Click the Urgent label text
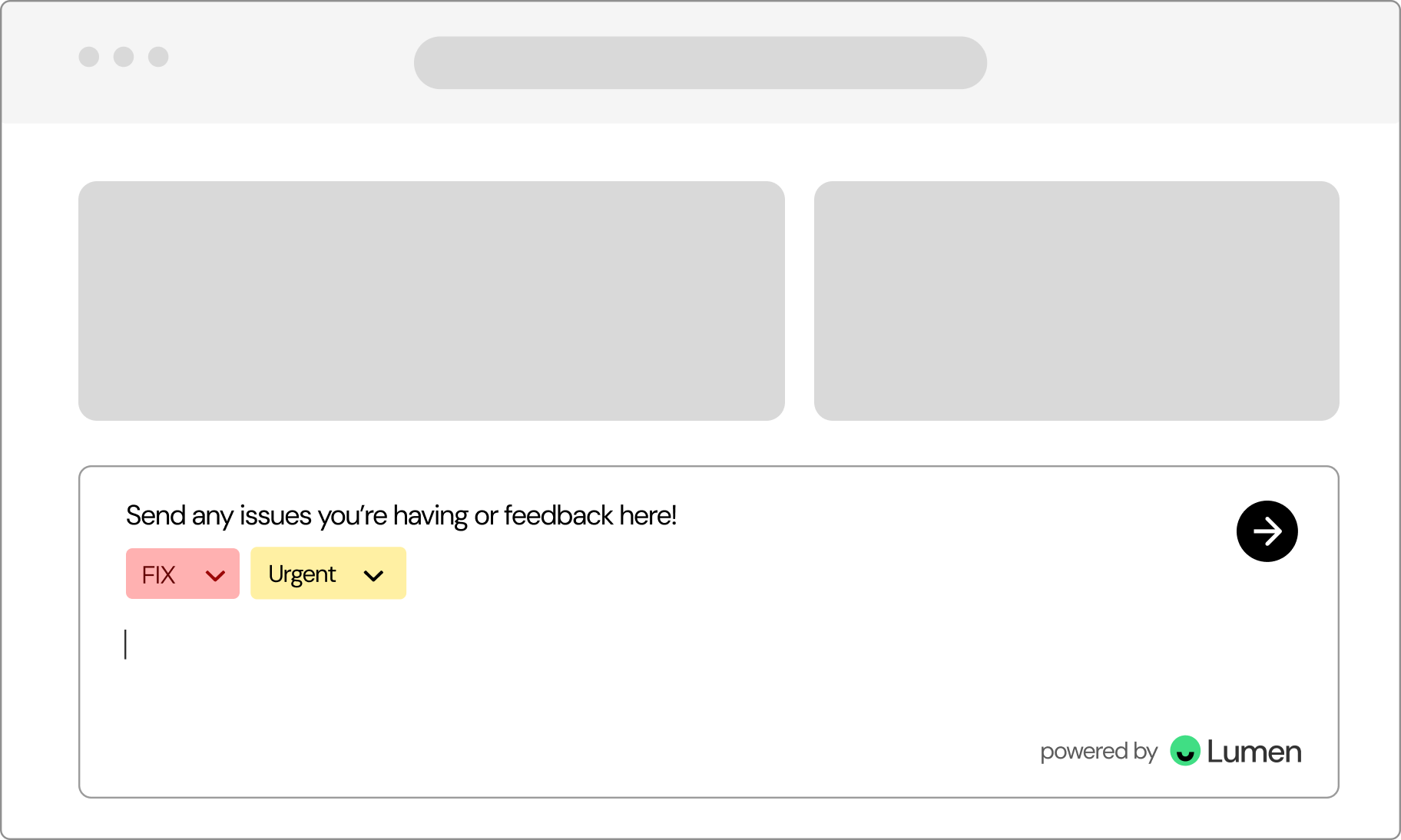The image size is (1401, 840). click(x=302, y=574)
